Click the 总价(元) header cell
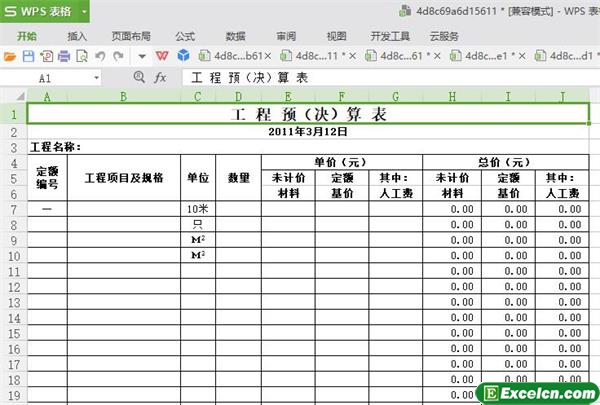Viewport: 600px width, 405px height. pos(505,162)
